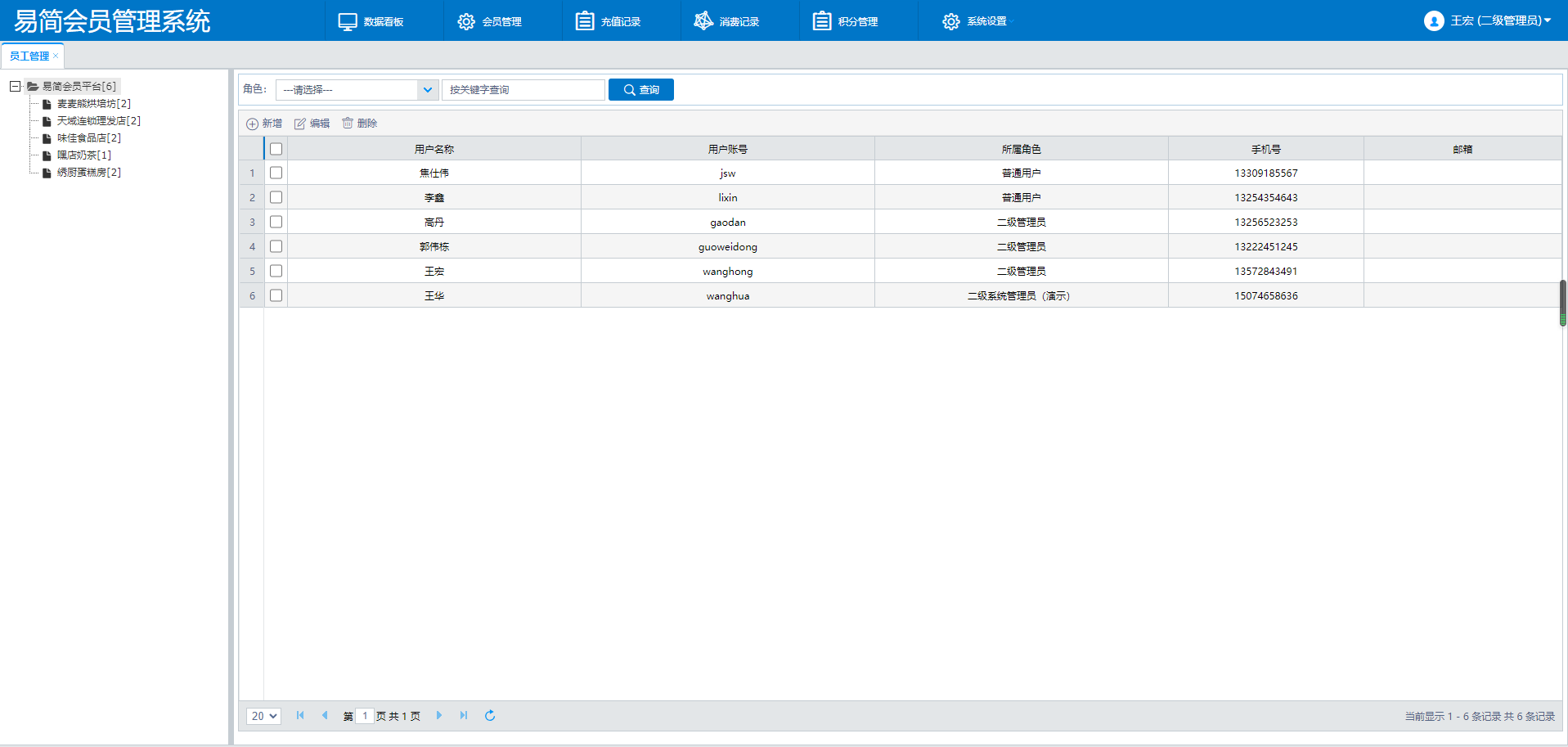Go to previous page arrow in pagination
This screenshot has width=1568, height=747.
tap(325, 716)
